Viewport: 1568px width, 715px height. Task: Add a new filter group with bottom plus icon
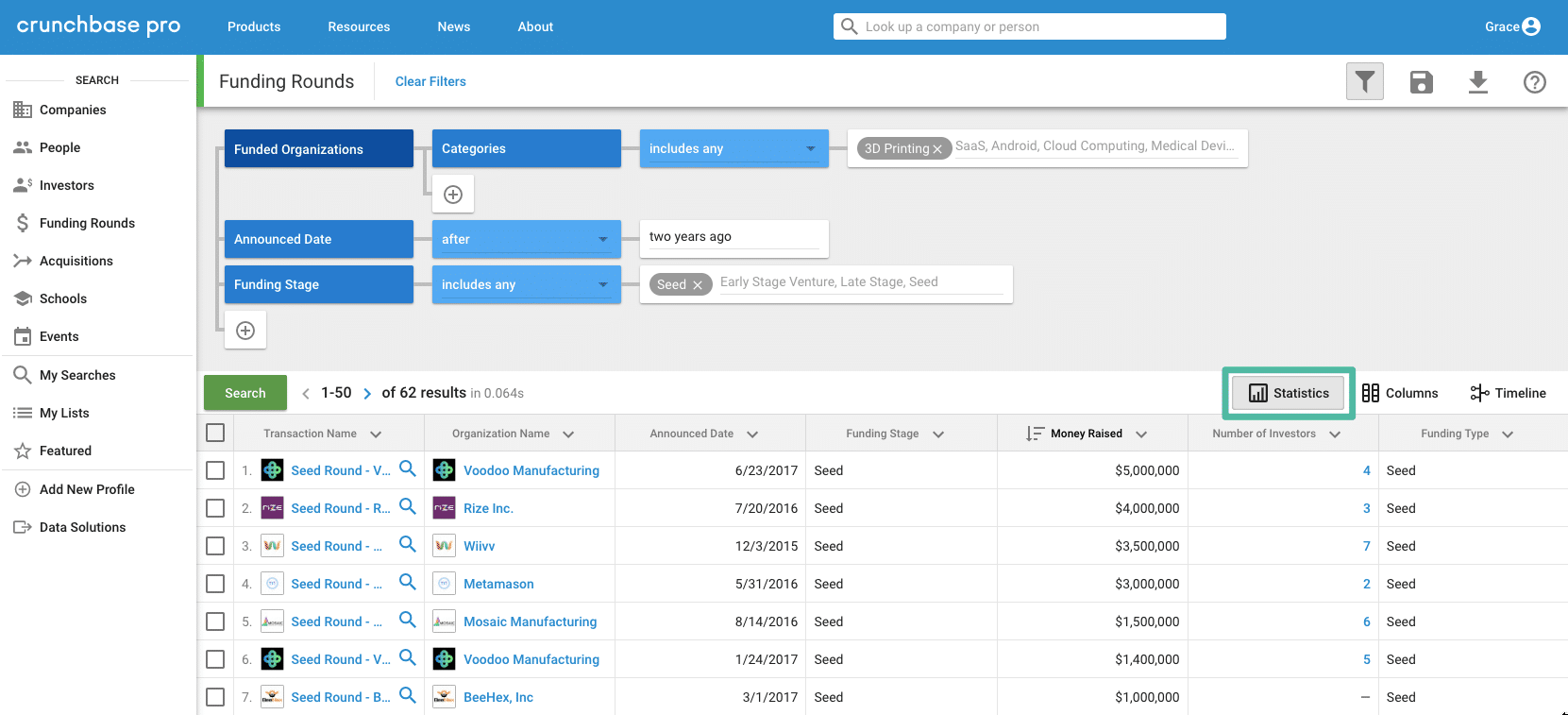(245, 331)
